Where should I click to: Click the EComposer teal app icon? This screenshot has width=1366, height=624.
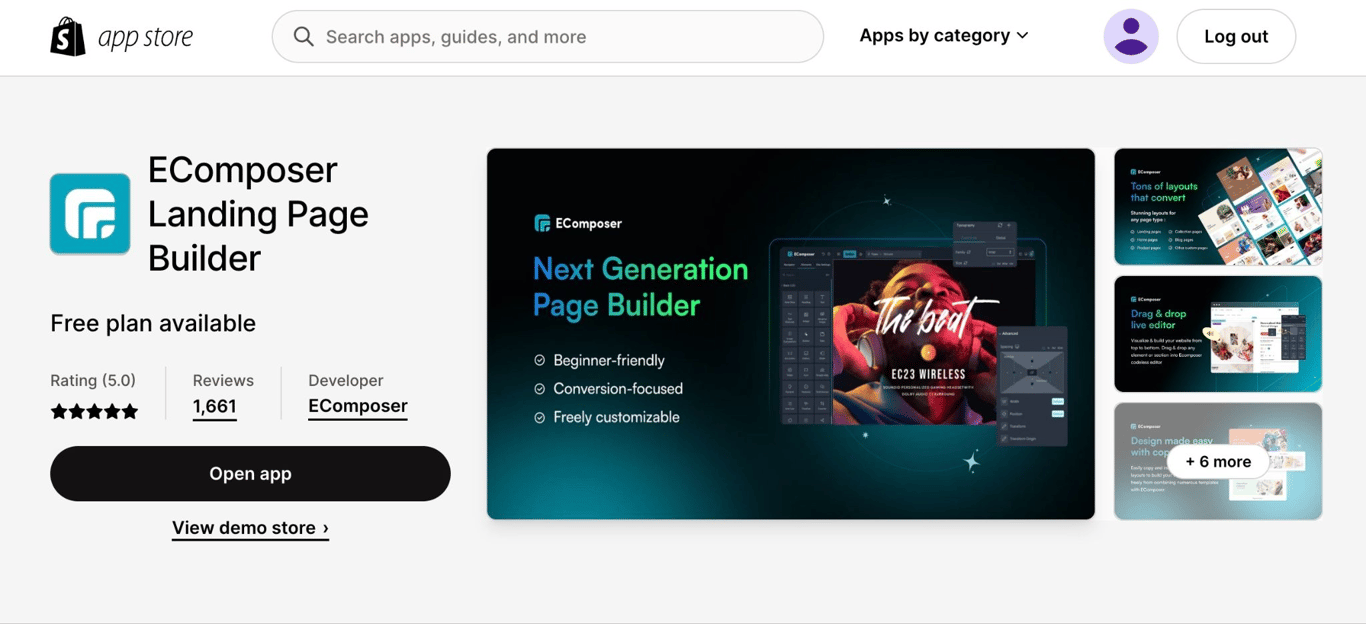click(x=90, y=214)
